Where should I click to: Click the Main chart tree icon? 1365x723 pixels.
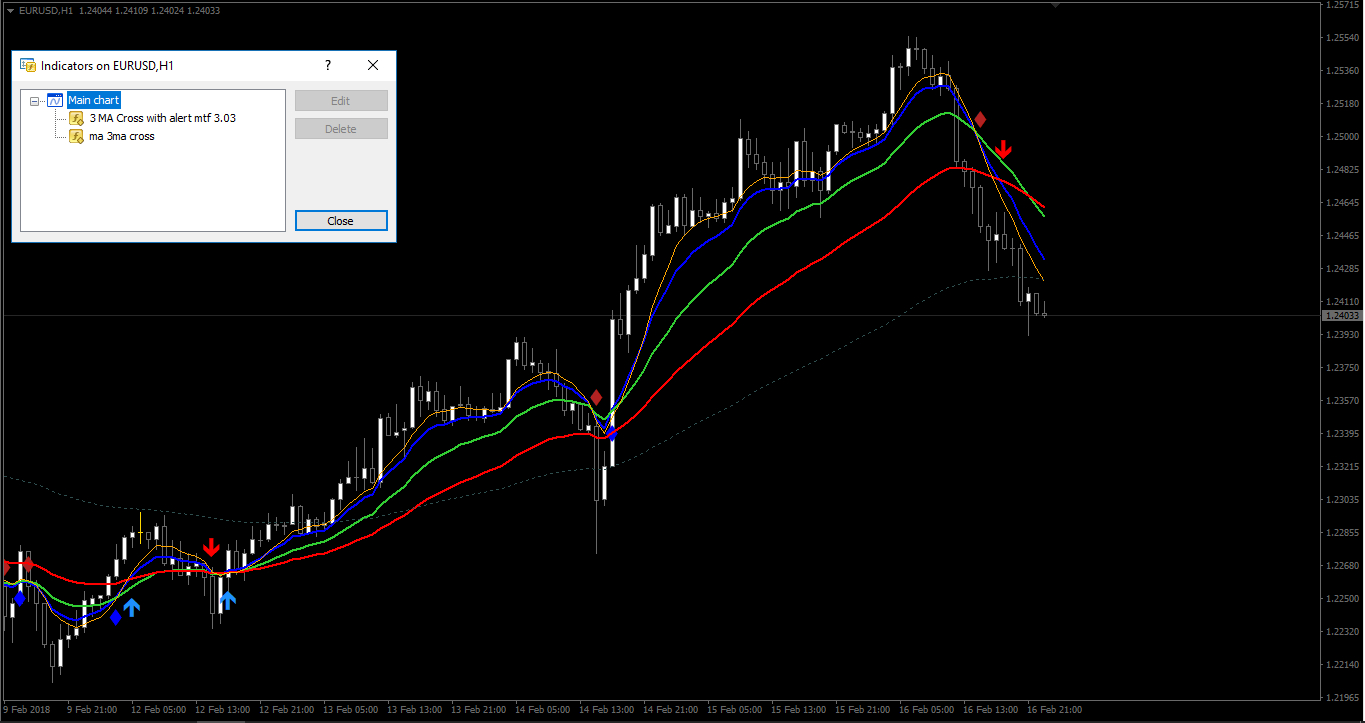55,100
